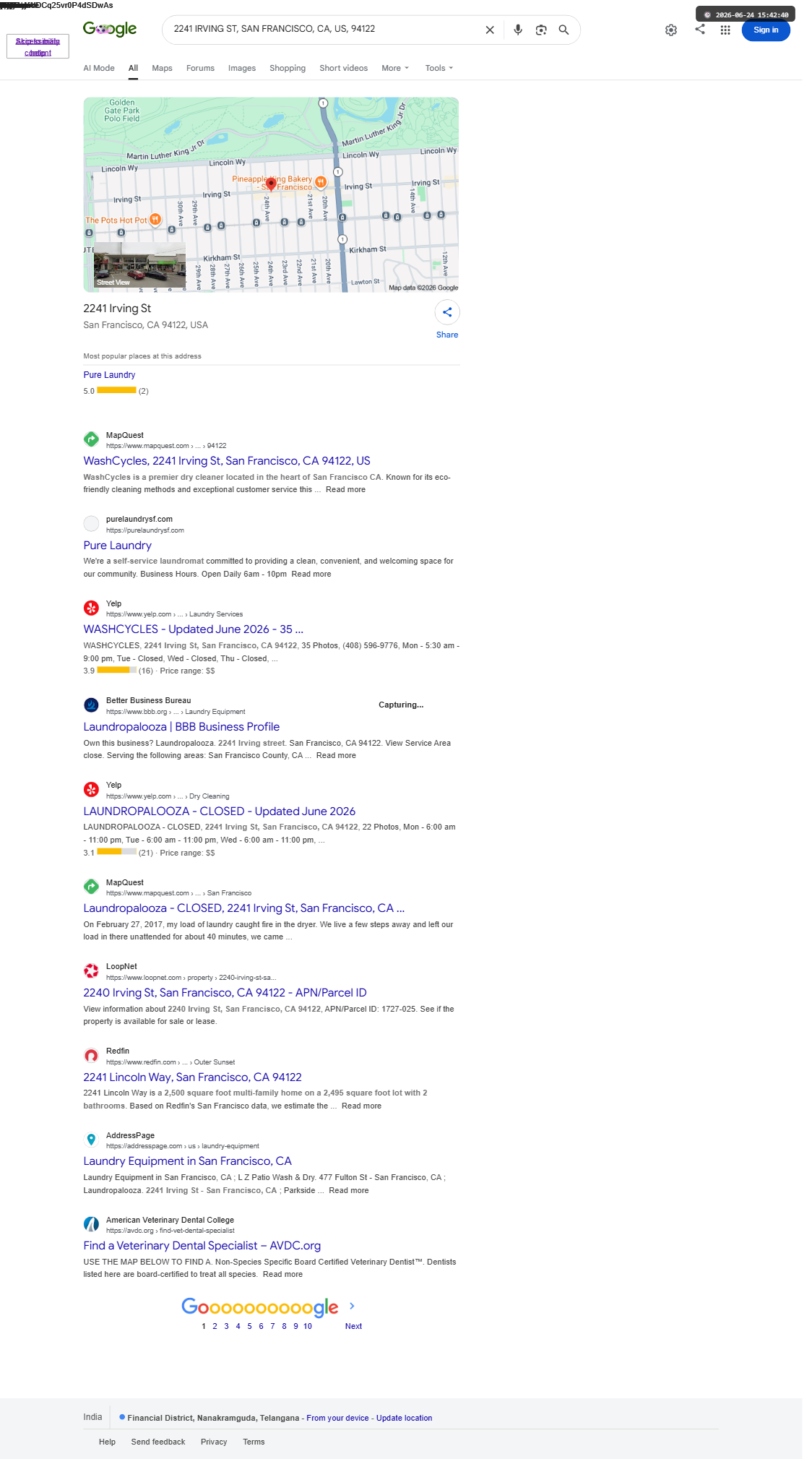The width and height of the screenshot is (812, 1459).
Task: Click the purelaundrysf.com favicon
Action: click(x=91, y=523)
